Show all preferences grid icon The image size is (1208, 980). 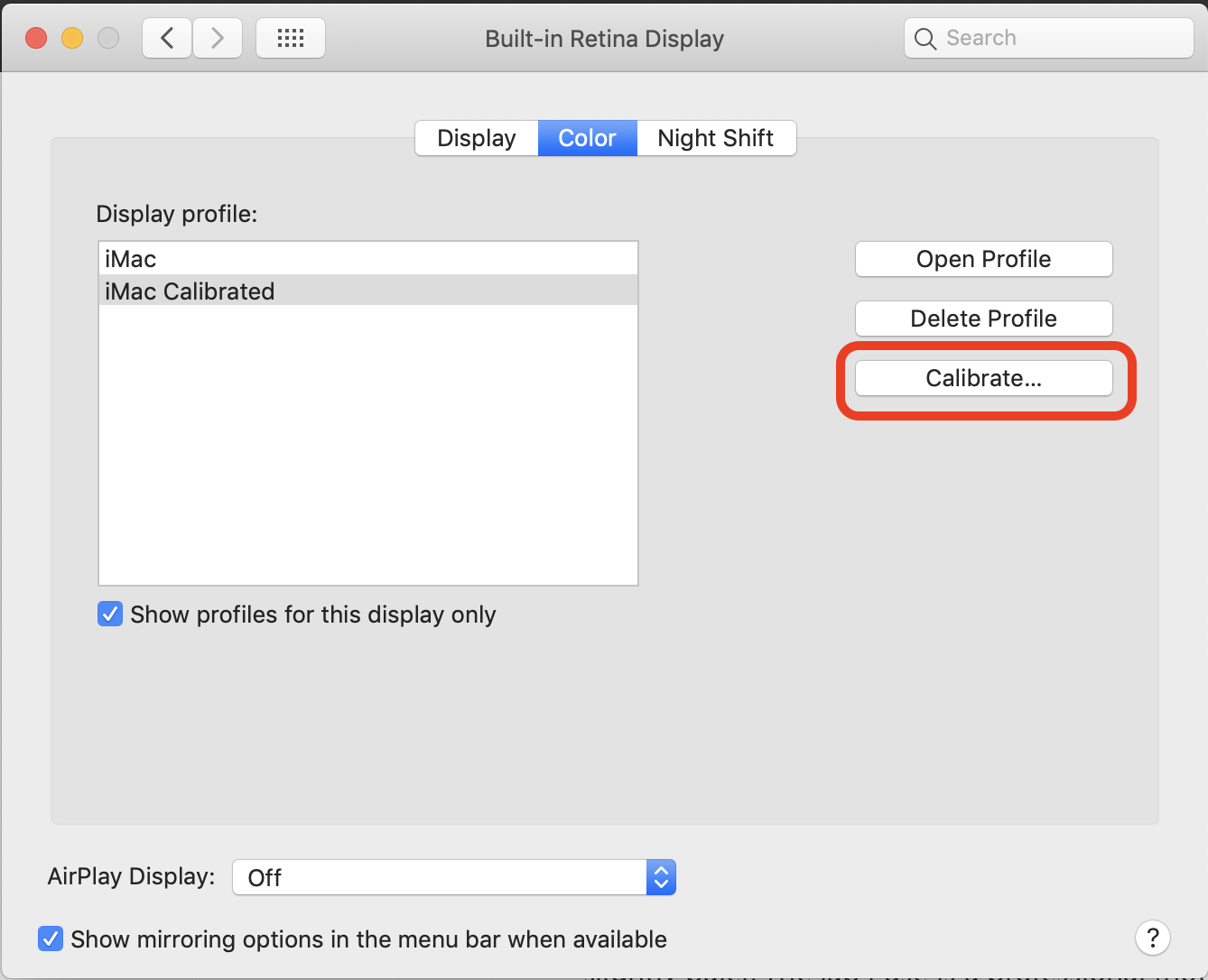tap(290, 38)
